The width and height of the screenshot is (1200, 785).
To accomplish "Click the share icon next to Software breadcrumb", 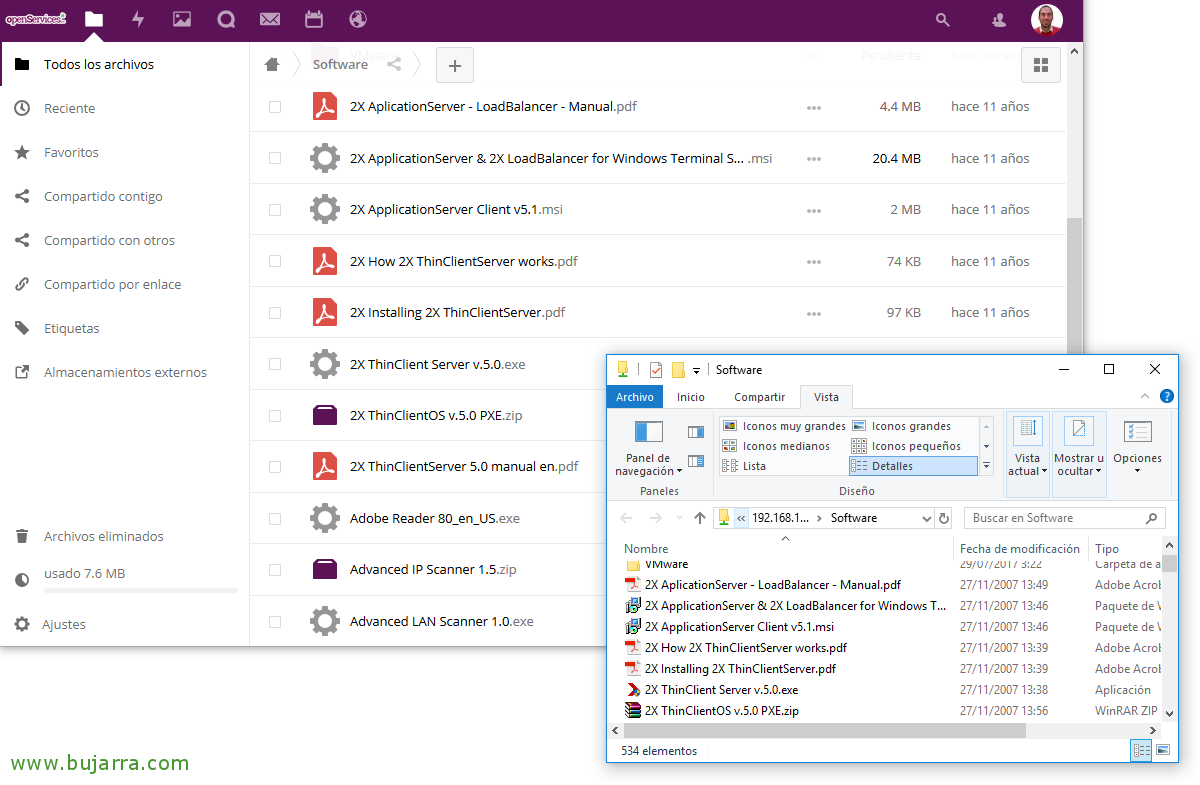I will (x=394, y=65).
